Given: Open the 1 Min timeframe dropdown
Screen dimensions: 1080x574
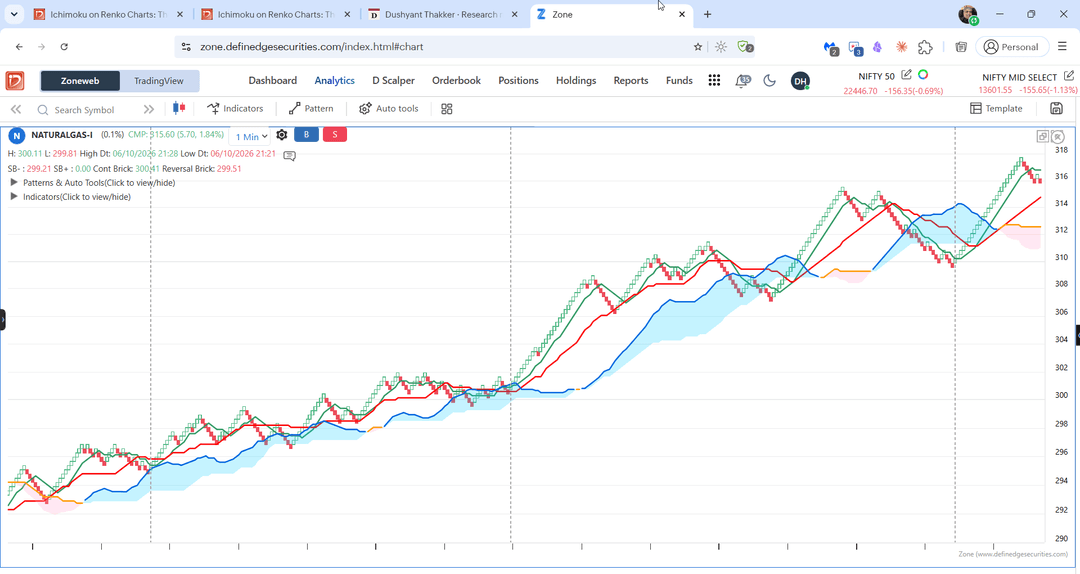Looking at the screenshot, I should click(251, 136).
